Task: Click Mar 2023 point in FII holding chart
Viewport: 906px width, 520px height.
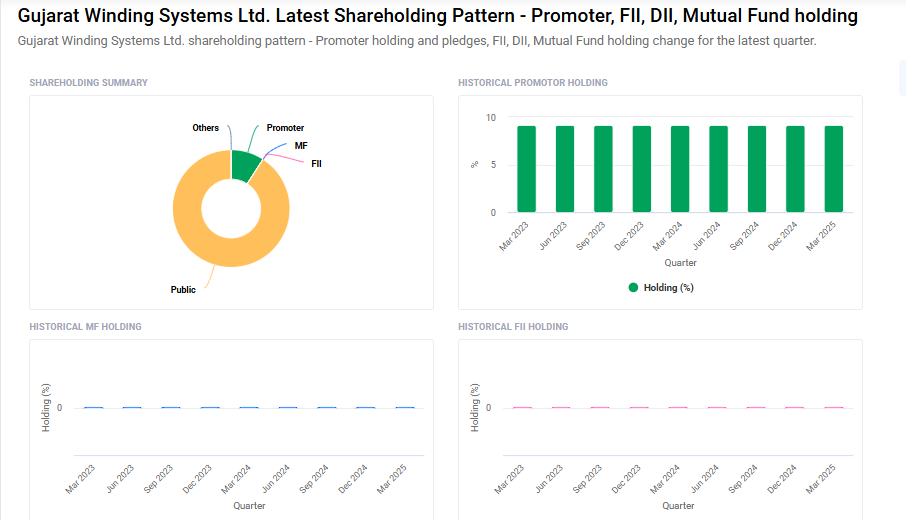Action: [522, 407]
